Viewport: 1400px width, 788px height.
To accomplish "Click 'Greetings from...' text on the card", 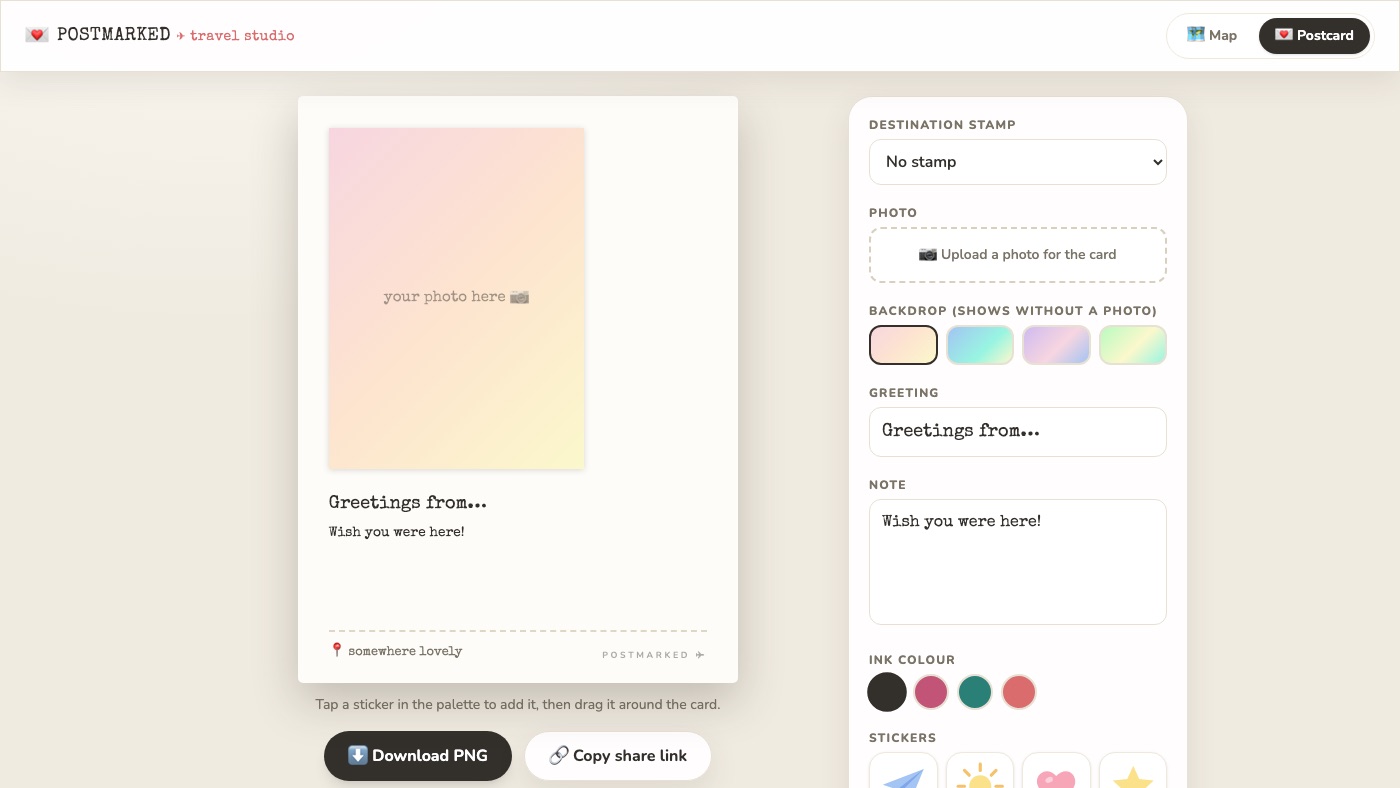I will coord(408,503).
